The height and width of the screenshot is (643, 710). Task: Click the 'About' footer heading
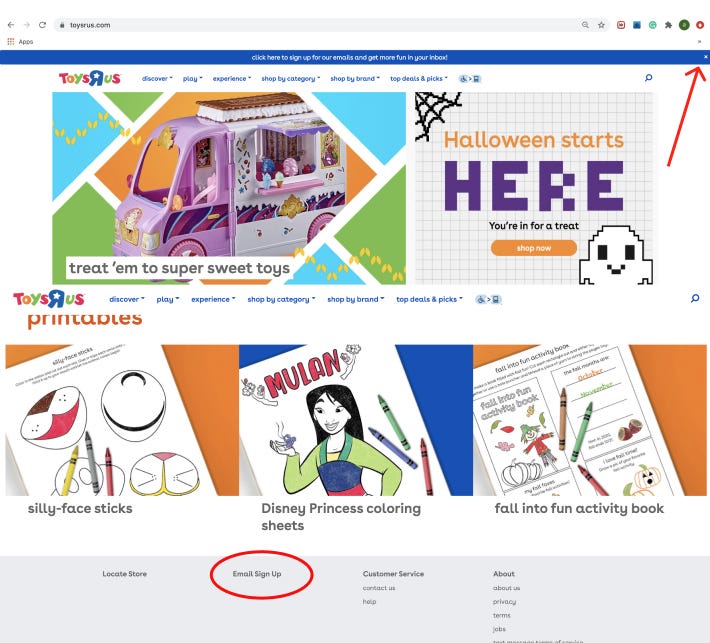(504, 574)
